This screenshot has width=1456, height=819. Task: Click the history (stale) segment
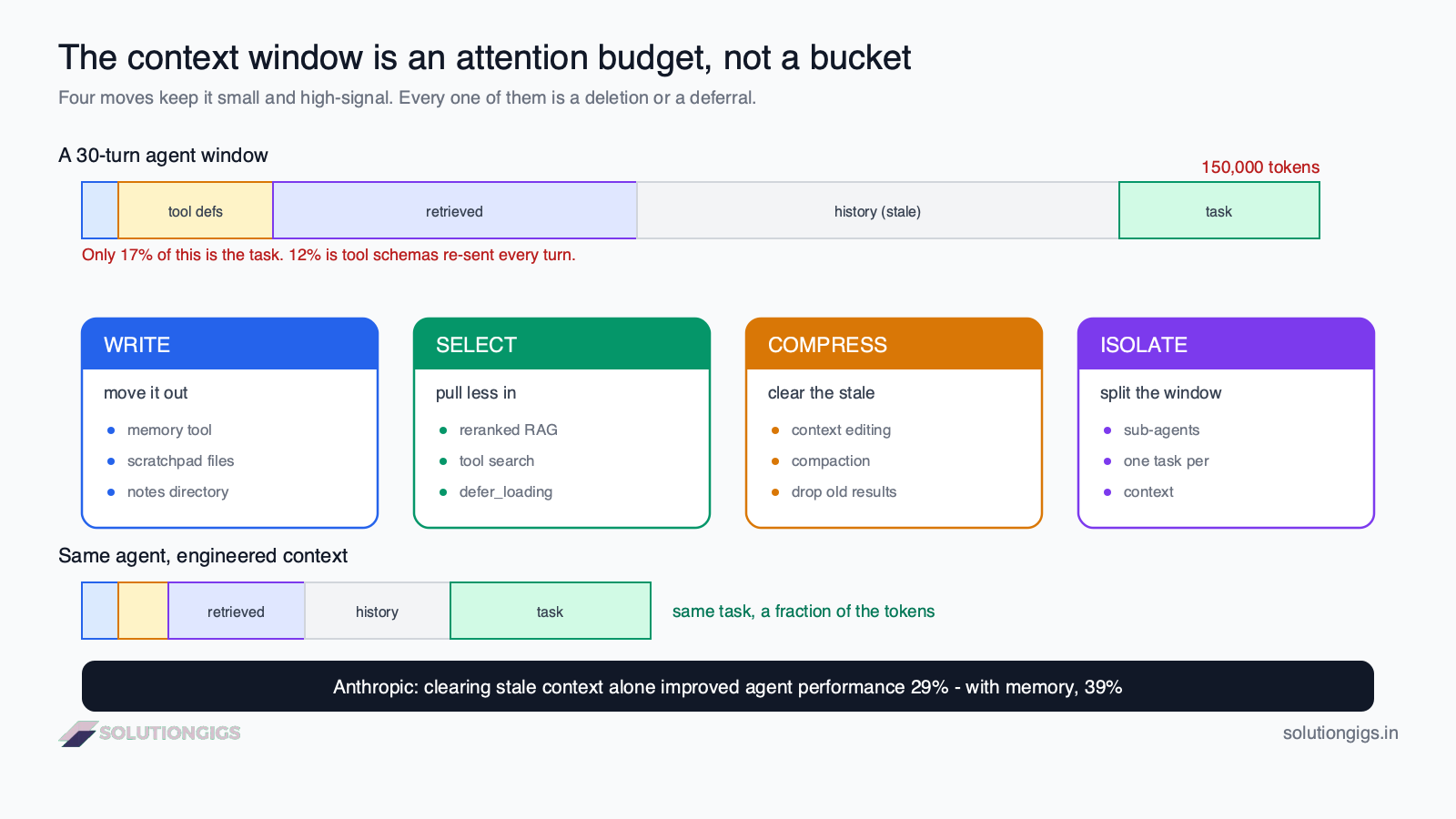(878, 211)
